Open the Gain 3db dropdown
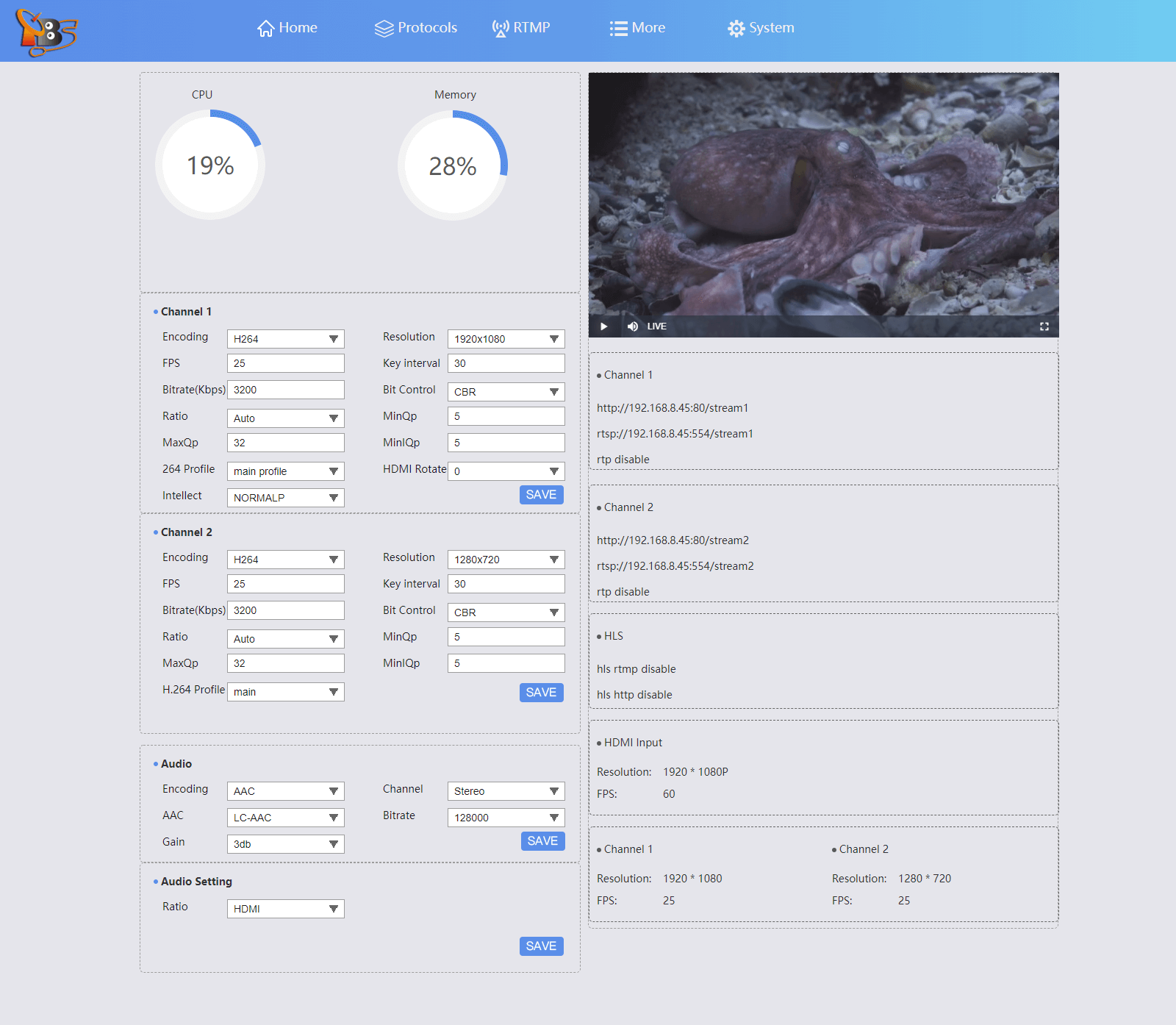The image size is (1176, 1025). 286,844
